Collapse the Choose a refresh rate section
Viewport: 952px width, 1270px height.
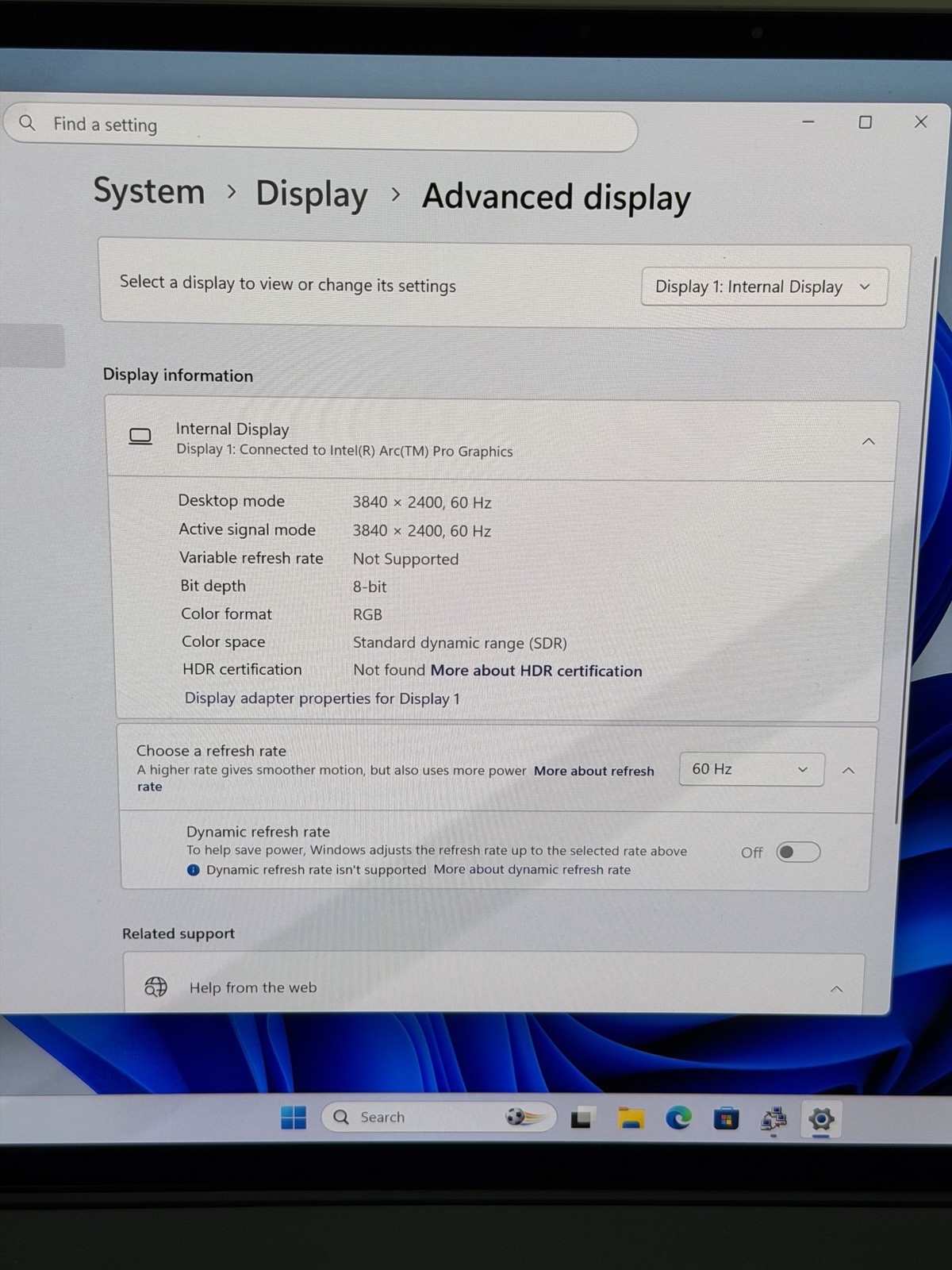848,770
